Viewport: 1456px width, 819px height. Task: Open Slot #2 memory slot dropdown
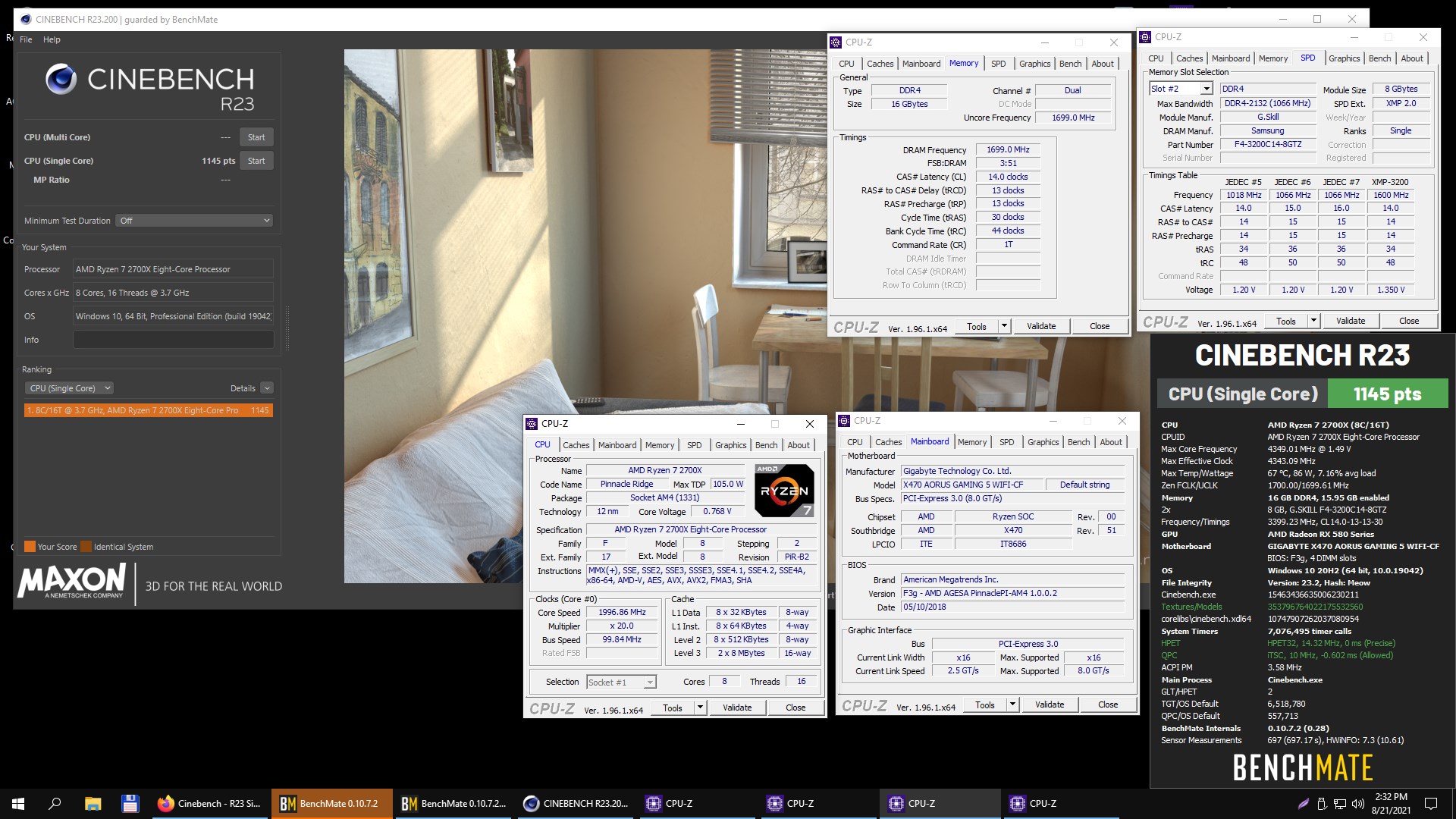pyautogui.click(x=1181, y=89)
